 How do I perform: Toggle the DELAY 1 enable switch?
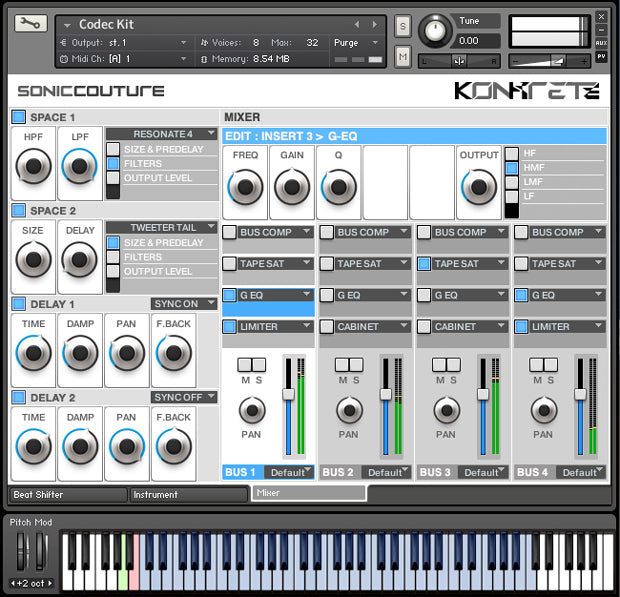(x=18, y=304)
